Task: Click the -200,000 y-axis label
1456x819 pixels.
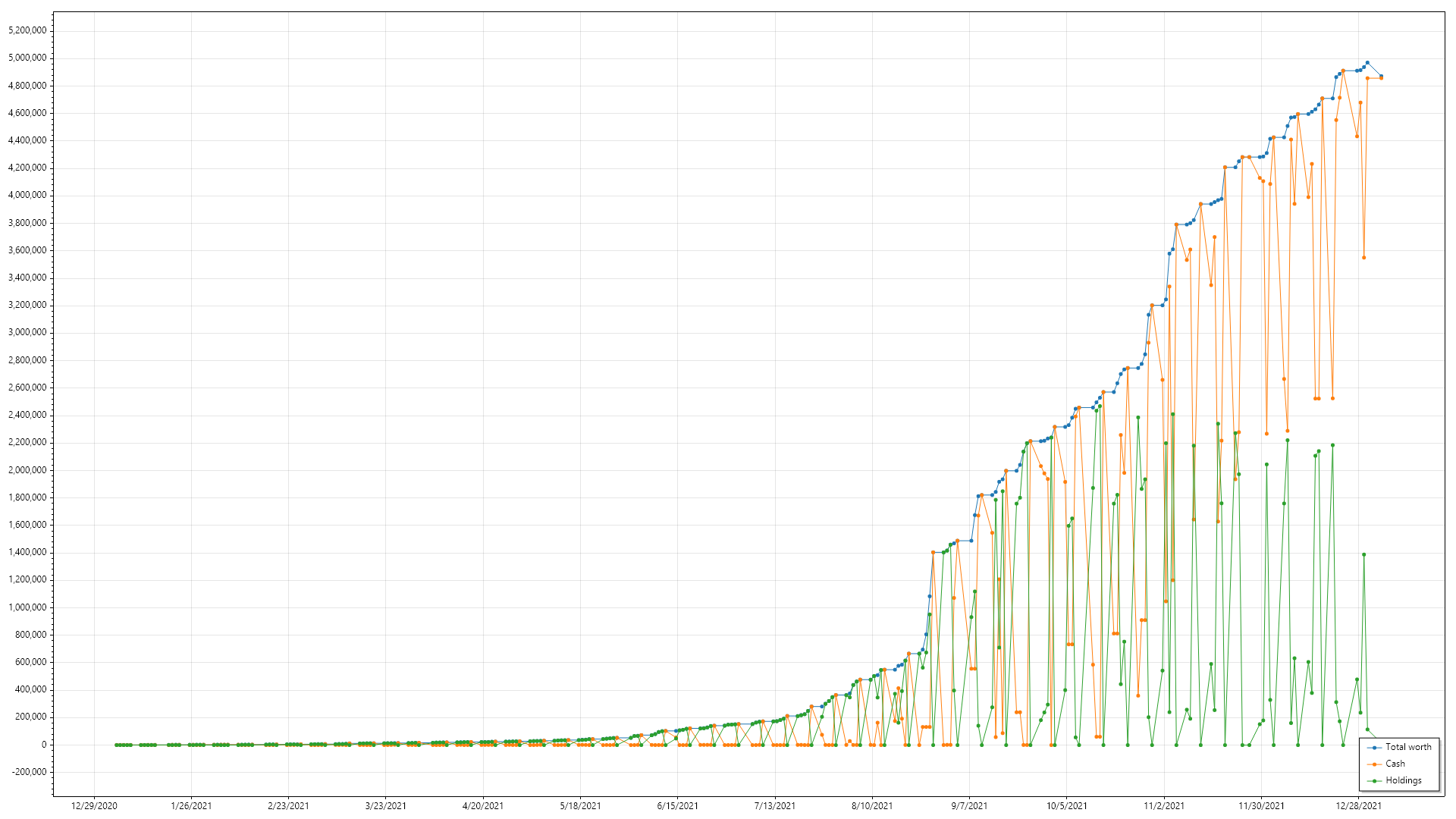Action: point(27,772)
